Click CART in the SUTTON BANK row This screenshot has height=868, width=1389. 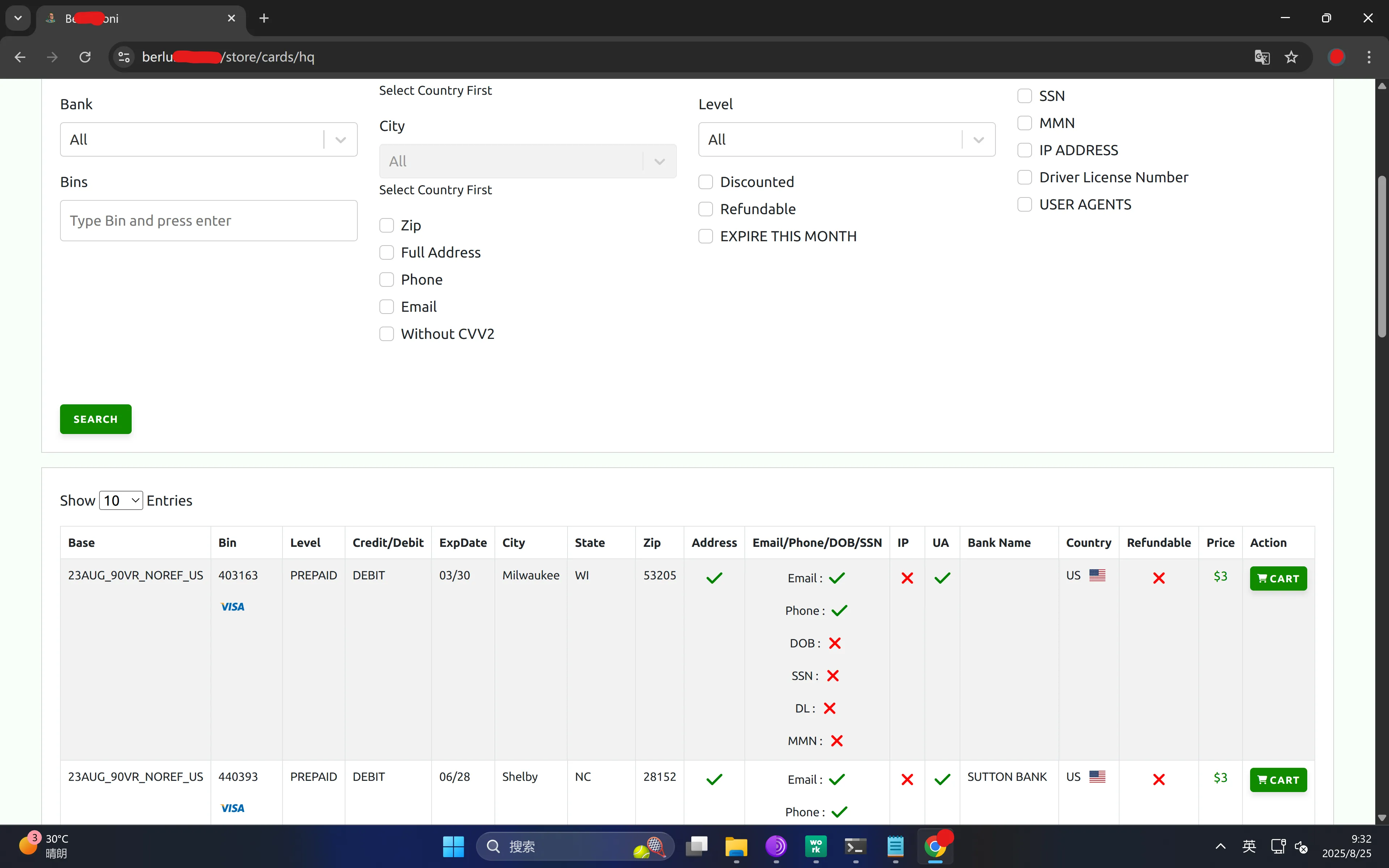pos(1278,780)
